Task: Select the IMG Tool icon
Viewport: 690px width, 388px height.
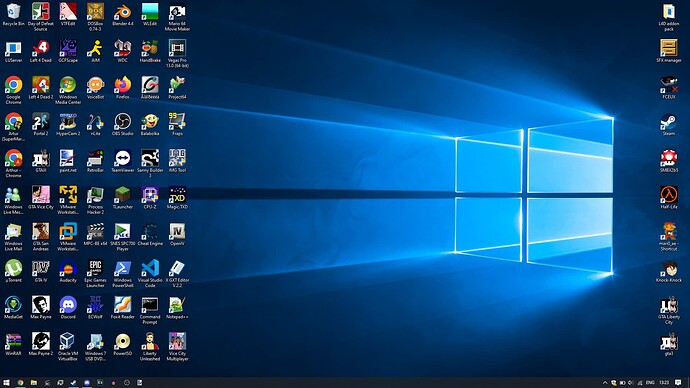Action: (x=177, y=161)
